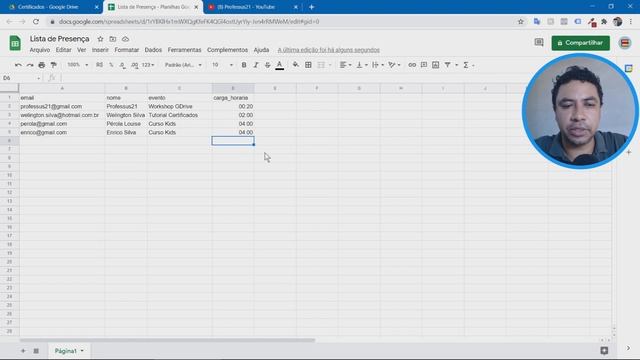Screen dimensions: 640x360
Task: Insert chart from toolbar
Action: [x=436, y=65]
